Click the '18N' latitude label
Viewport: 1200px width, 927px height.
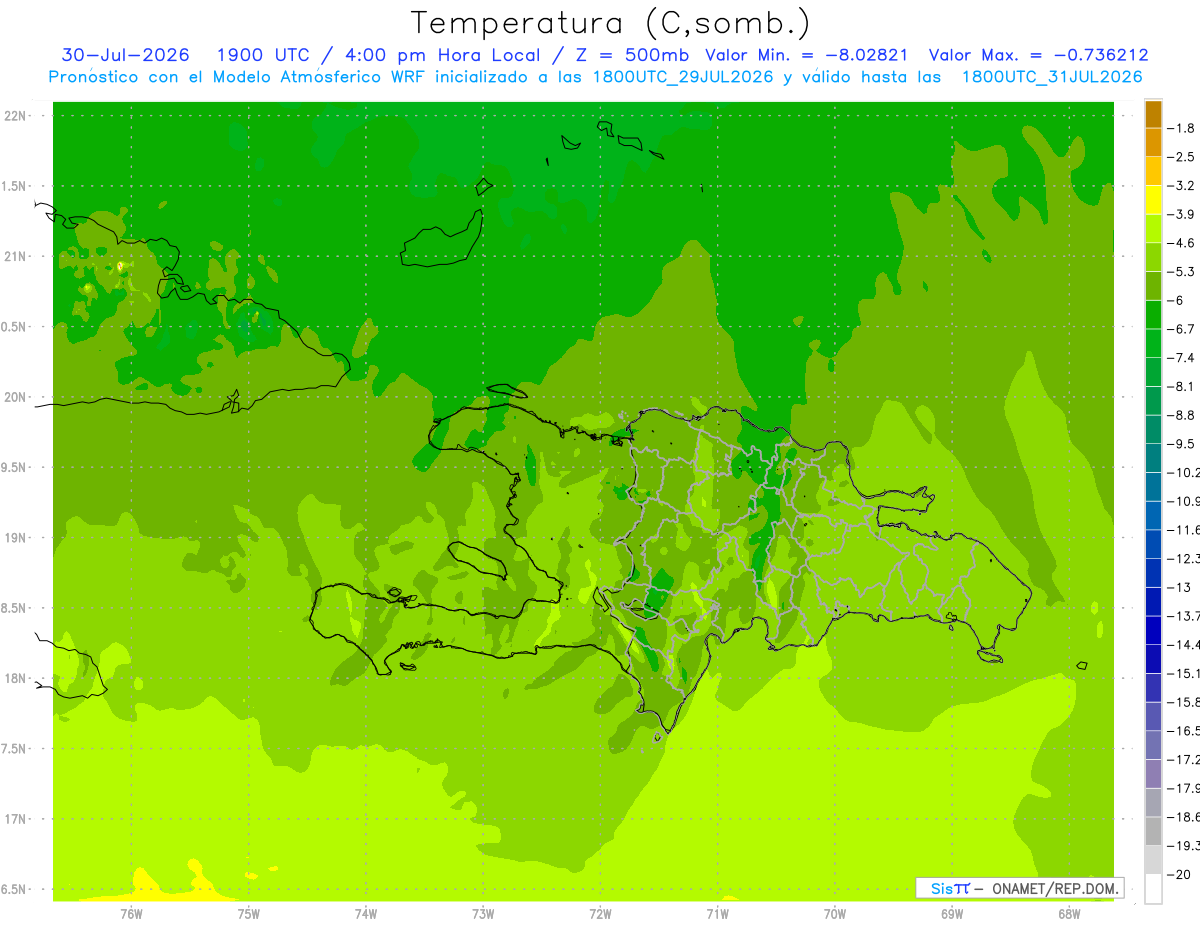point(17,678)
